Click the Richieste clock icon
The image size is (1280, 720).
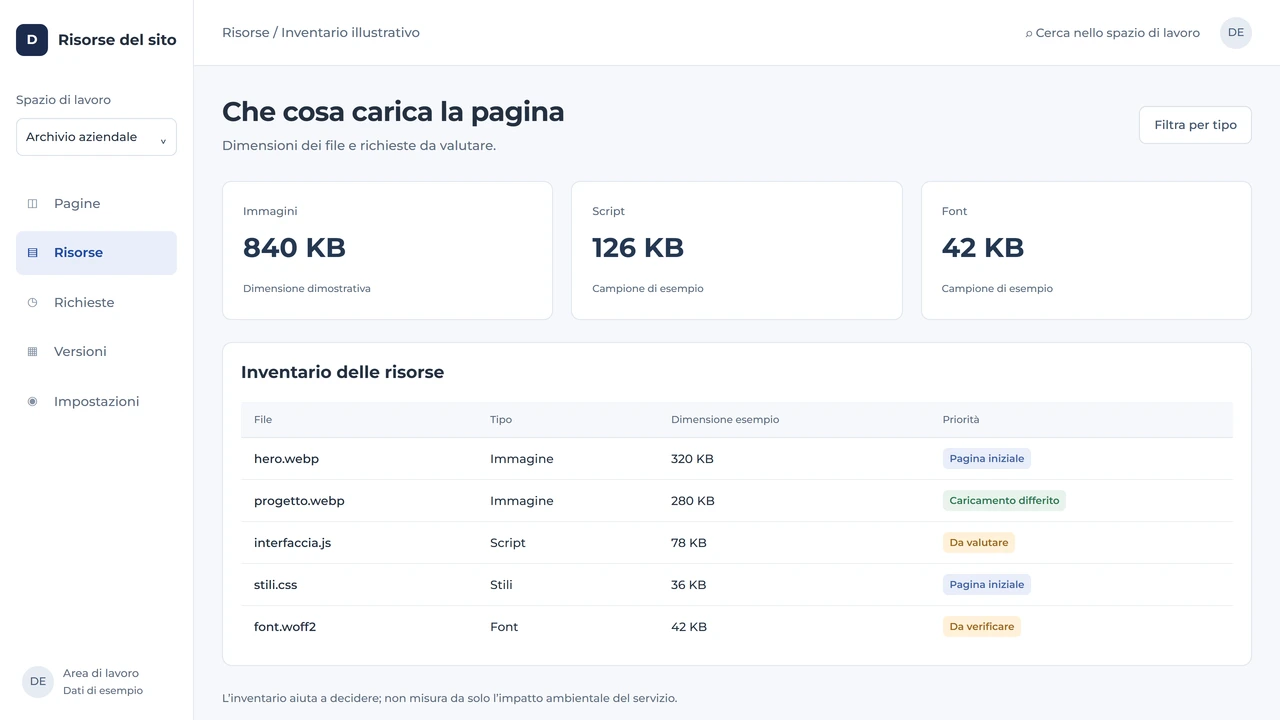(32, 302)
